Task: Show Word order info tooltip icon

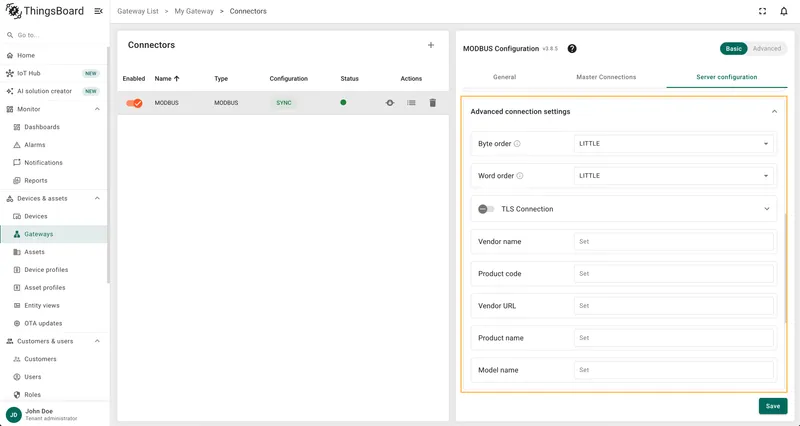Action: point(520,176)
